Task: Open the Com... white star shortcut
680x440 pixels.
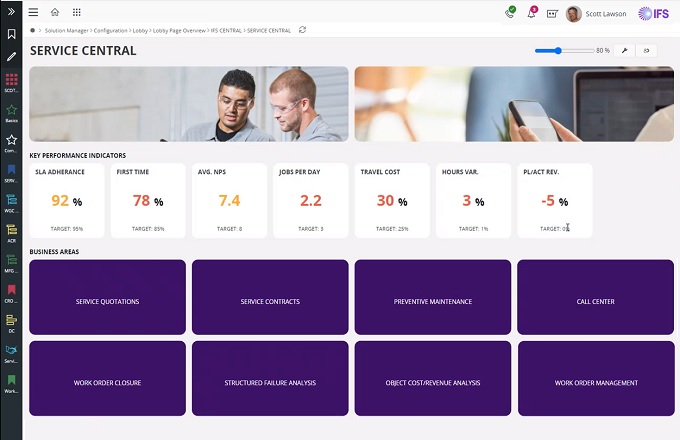Action: (x=11, y=143)
